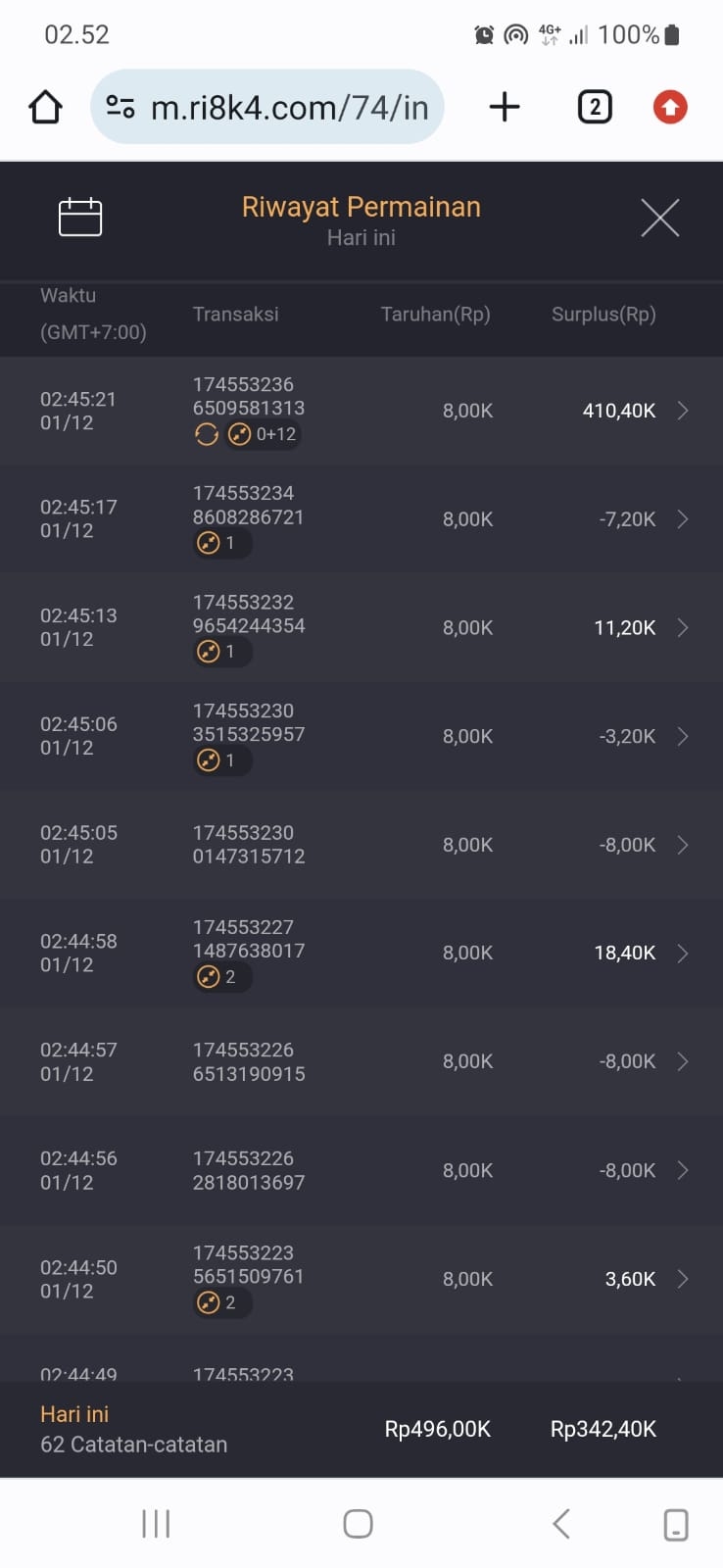
Task: Tap the m.ri8k4.com address bar
Action: (289, 107)
